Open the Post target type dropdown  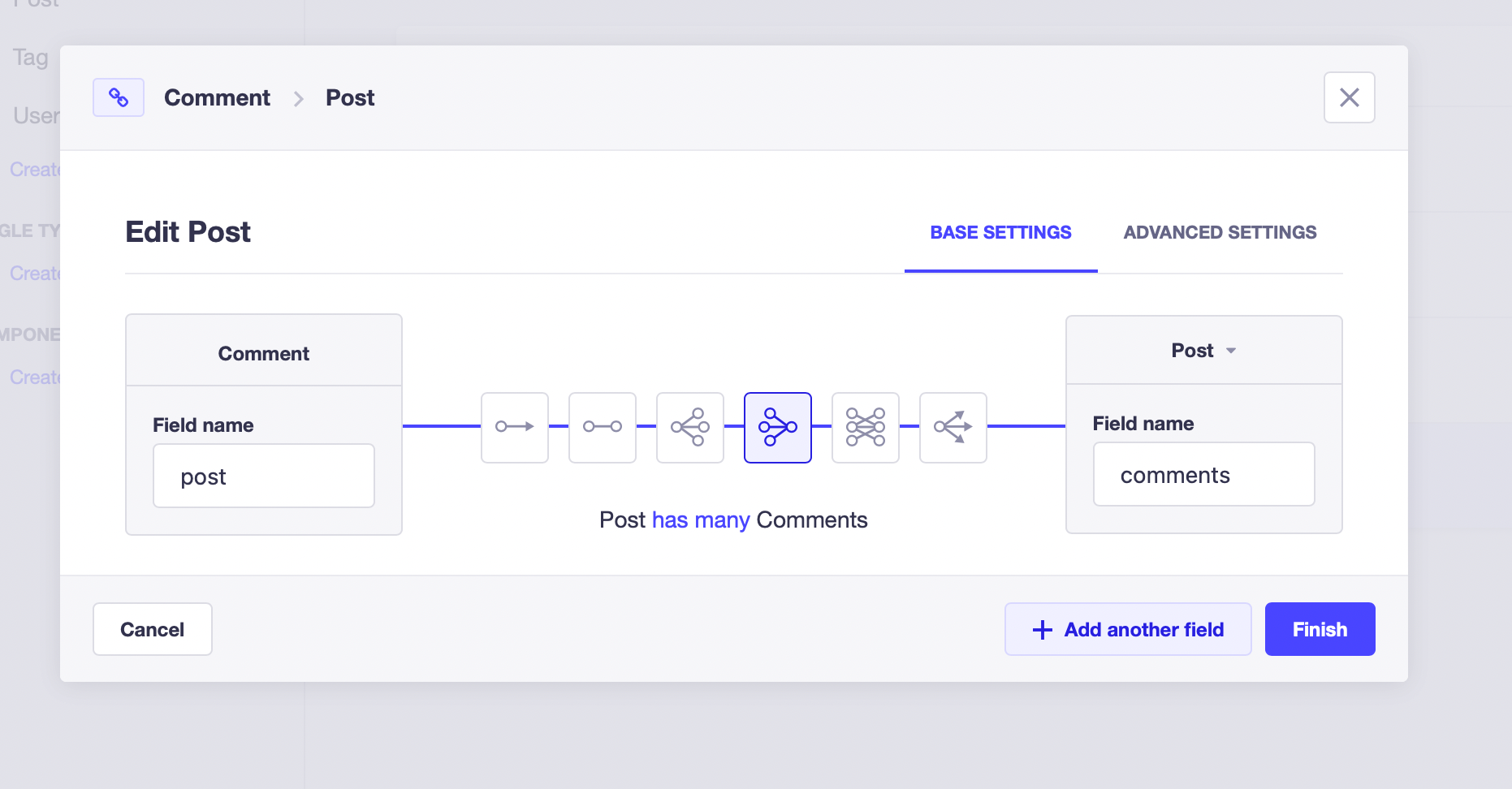(x=1203, y=351)
